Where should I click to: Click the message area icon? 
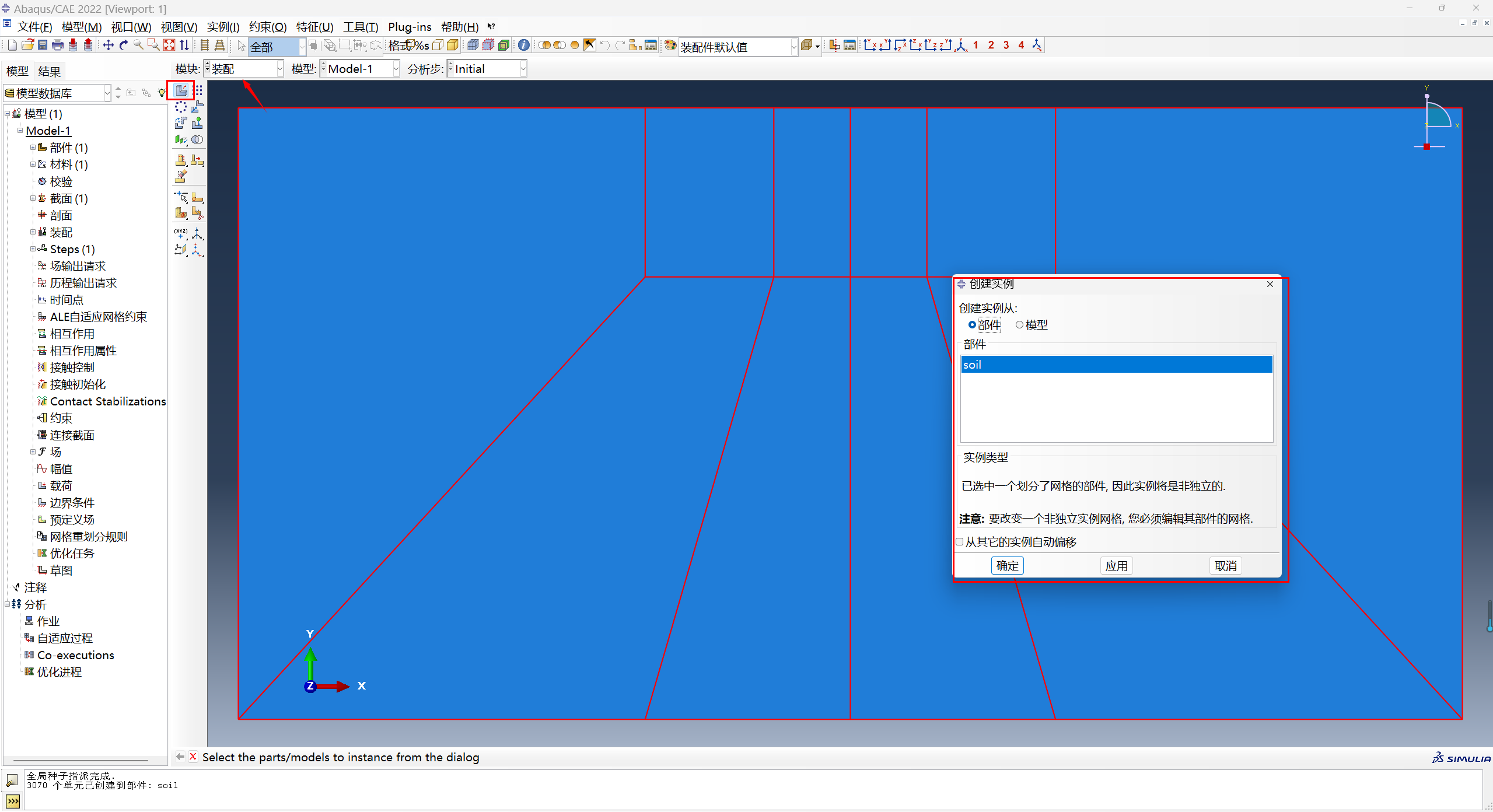click(12, 780)
